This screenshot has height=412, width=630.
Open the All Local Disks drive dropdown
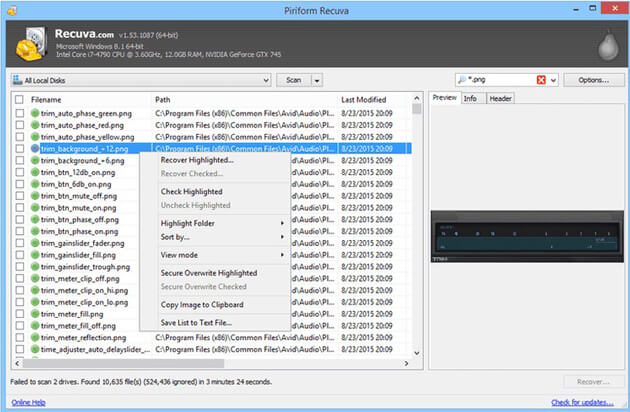[264, 80]
